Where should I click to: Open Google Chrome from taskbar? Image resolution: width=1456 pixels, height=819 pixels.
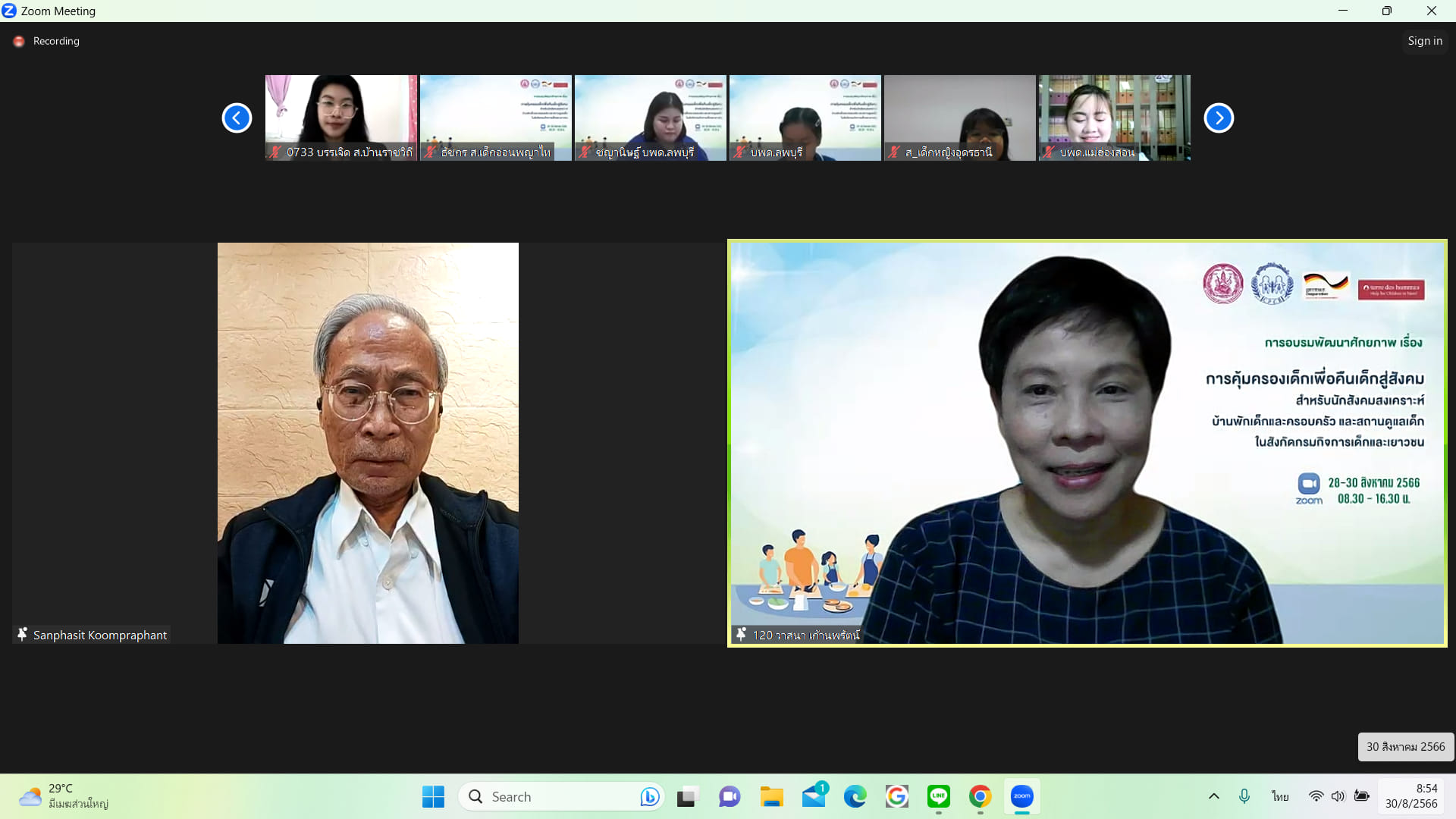point(980,796)
